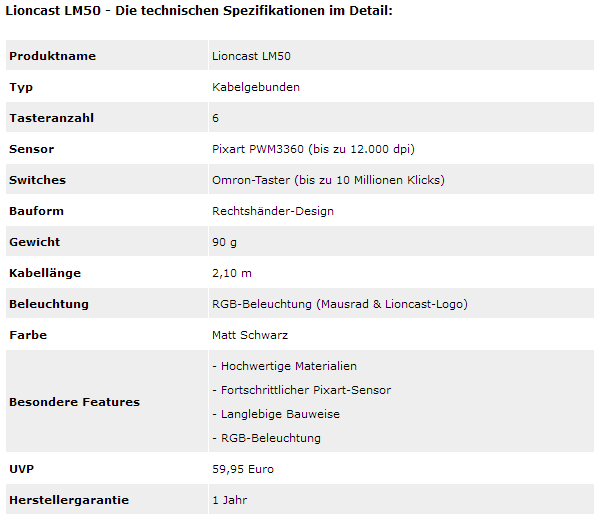Select the 'Besondere Features' label

pos(74,402)
